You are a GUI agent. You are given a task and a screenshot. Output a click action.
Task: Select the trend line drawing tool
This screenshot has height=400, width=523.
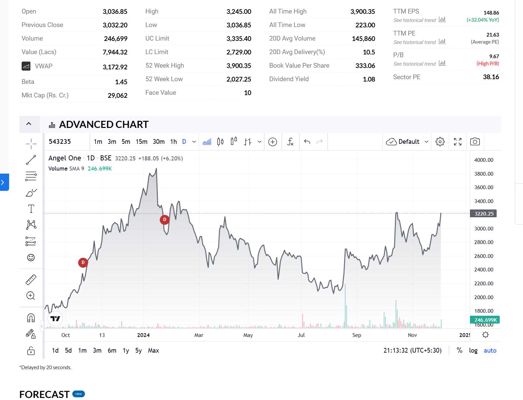pyautogui.click(x=31, y=160)
